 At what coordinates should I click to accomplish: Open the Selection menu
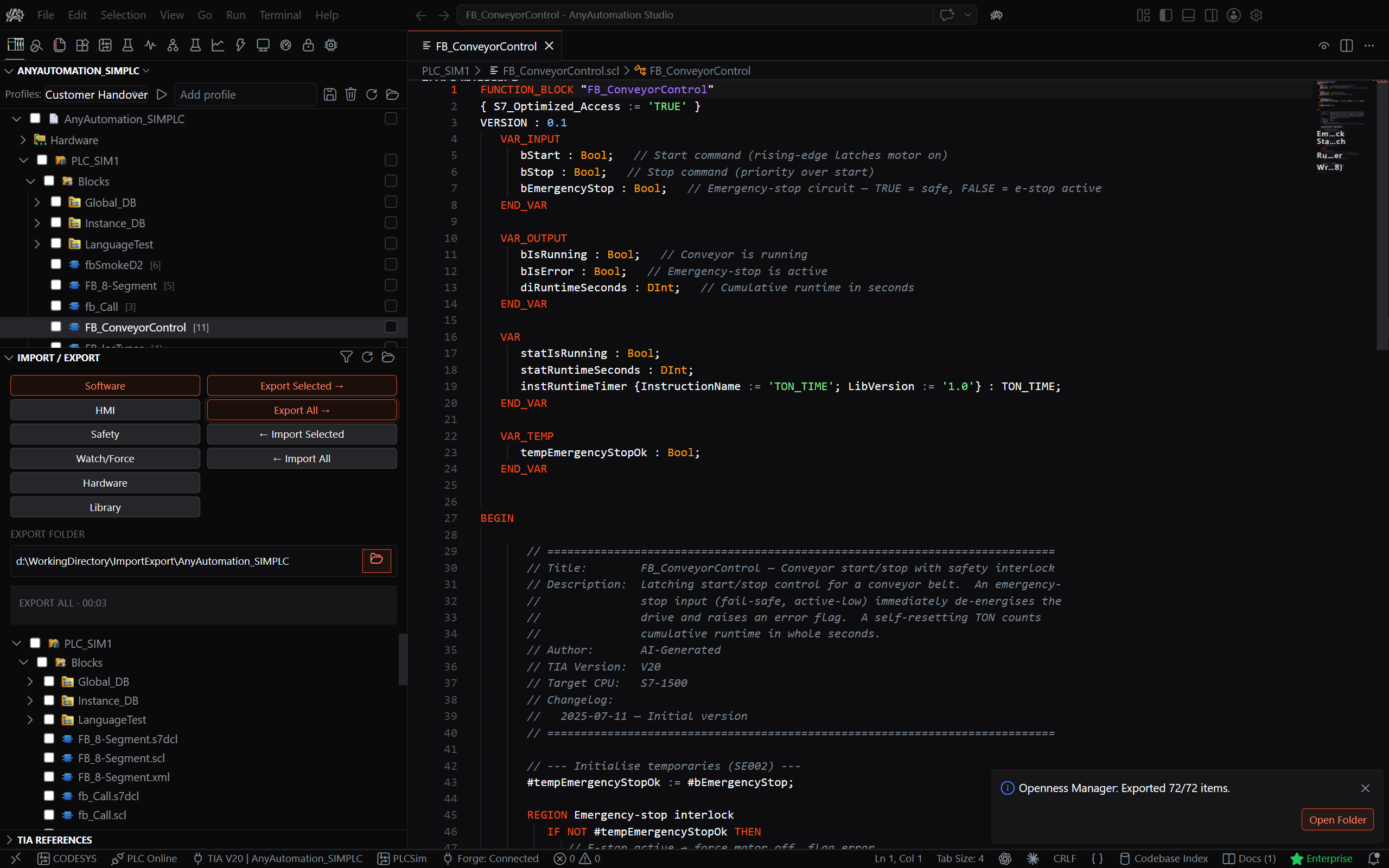(x=123, y=15)
